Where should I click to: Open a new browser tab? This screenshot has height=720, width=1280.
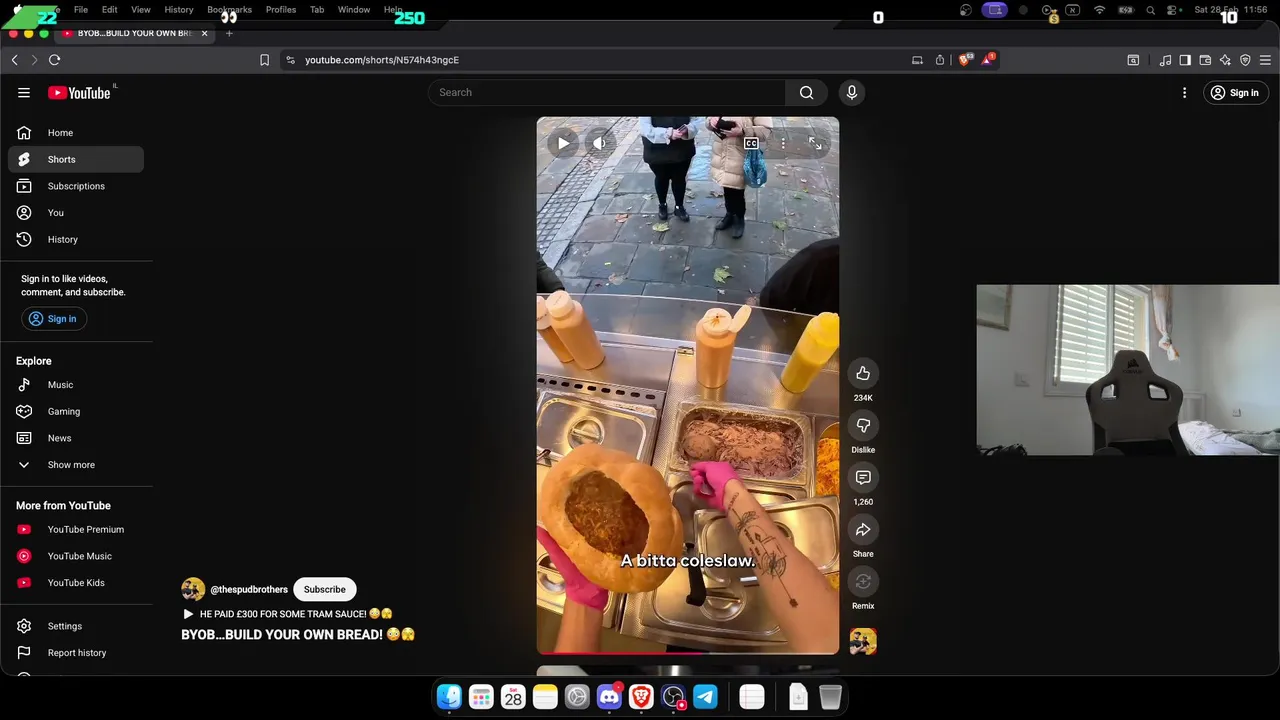pyautogui.click(x=229, y=33)
